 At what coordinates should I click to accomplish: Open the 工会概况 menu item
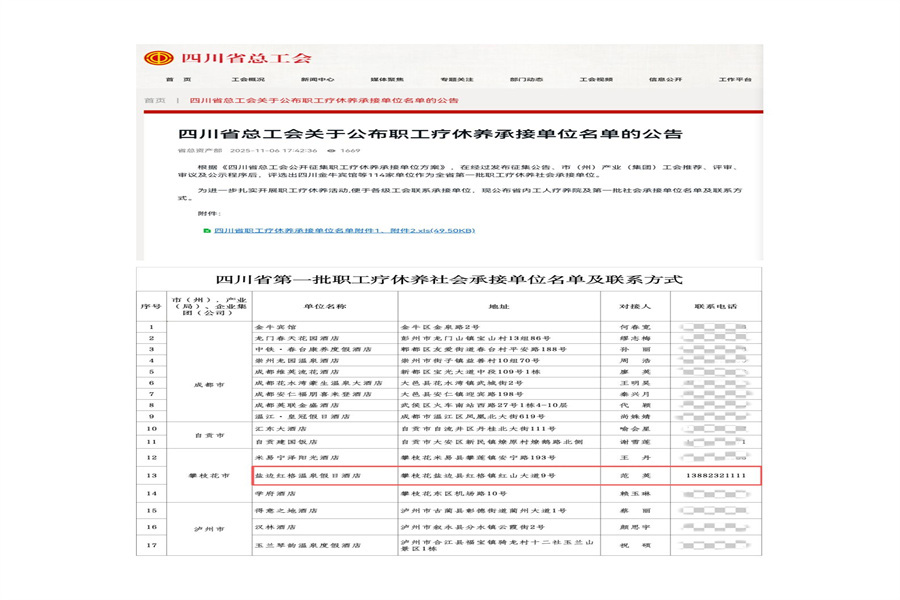coord(249,79)
